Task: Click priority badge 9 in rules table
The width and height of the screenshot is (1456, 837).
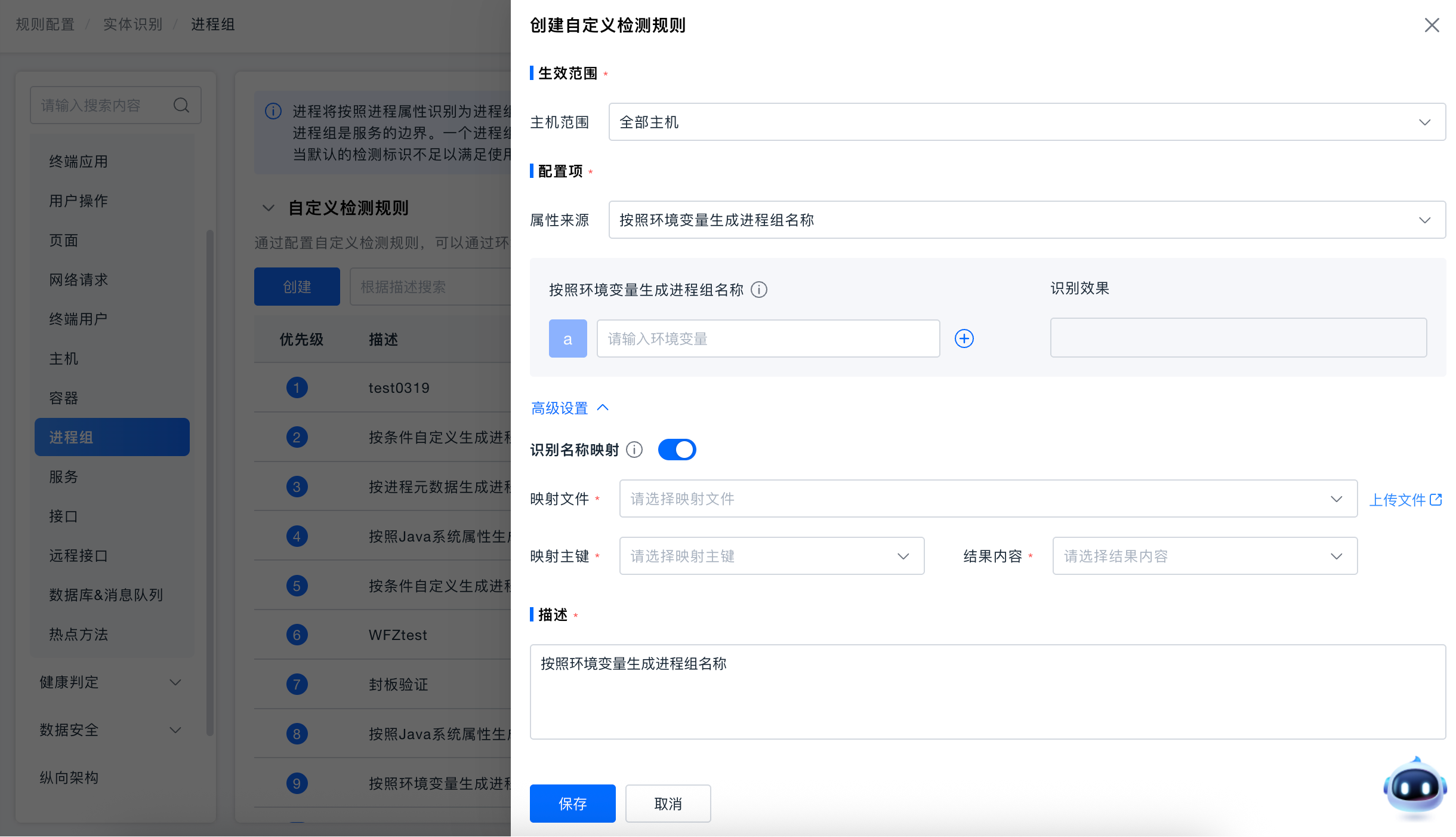Action: point(297,783)
